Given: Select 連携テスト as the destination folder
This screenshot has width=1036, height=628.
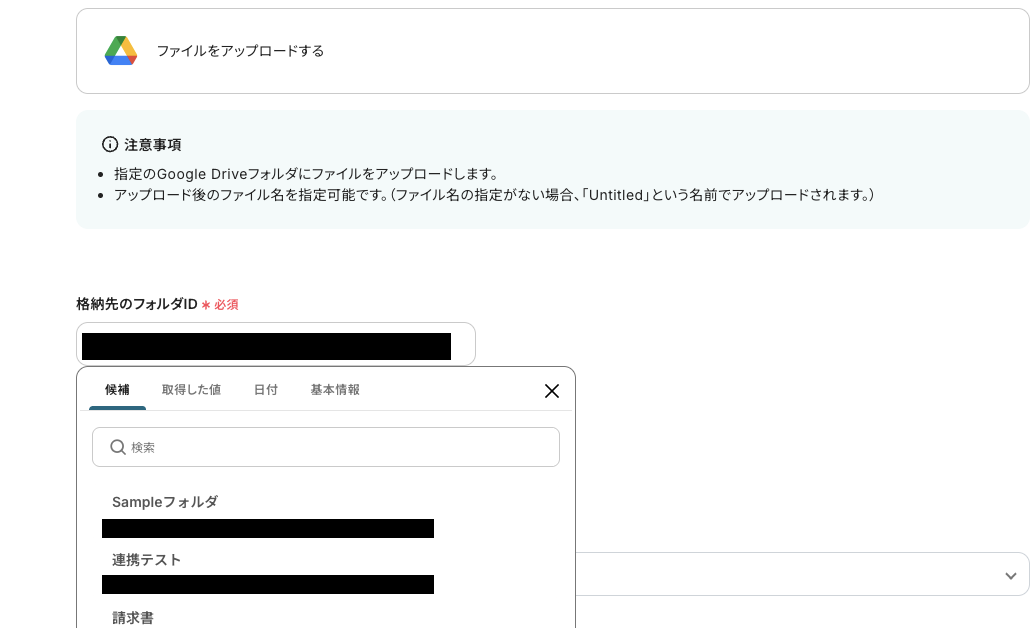Looking at the screenshot, I should 147,560.
